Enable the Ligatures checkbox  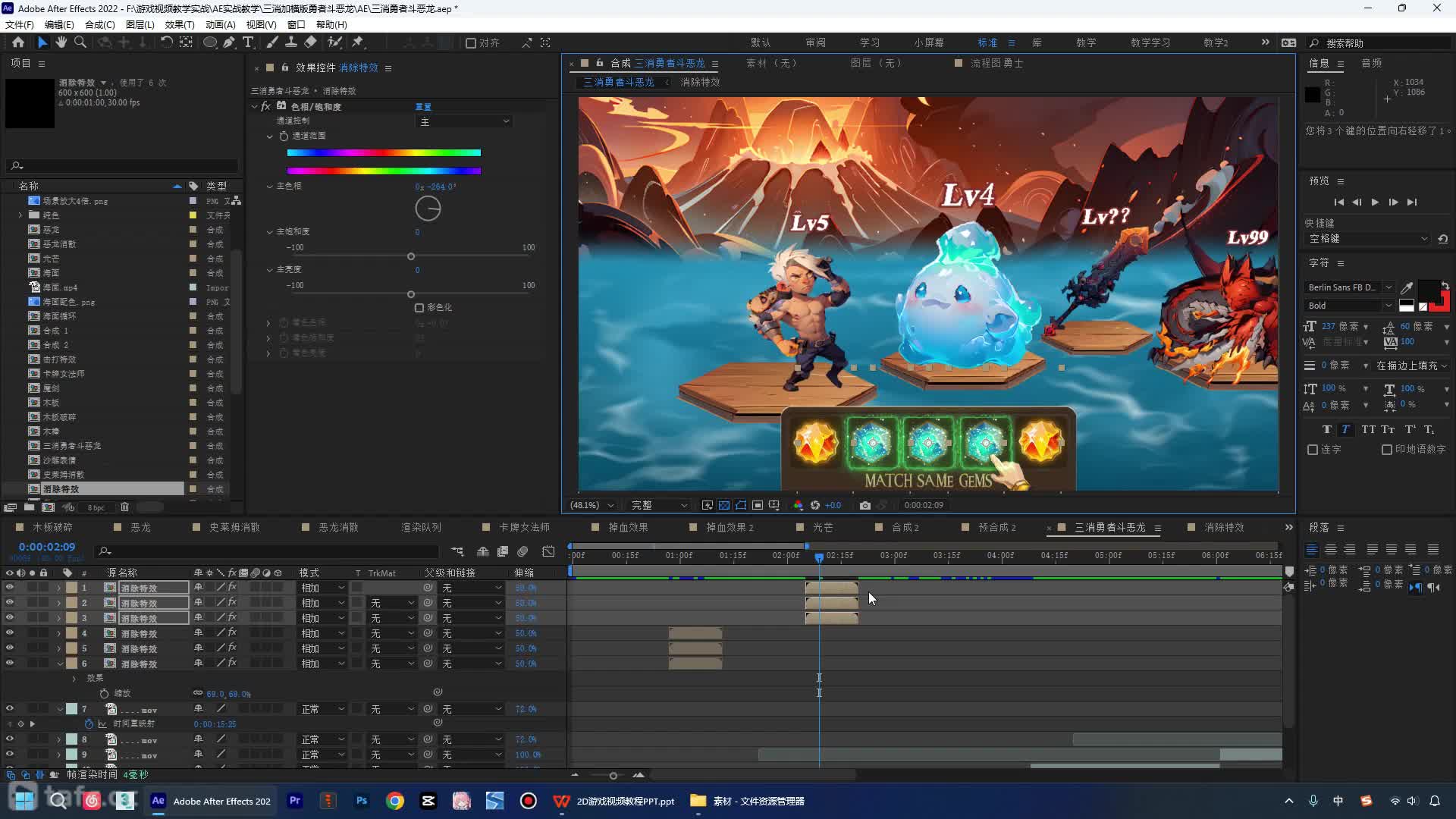(x=1313, y=450)
